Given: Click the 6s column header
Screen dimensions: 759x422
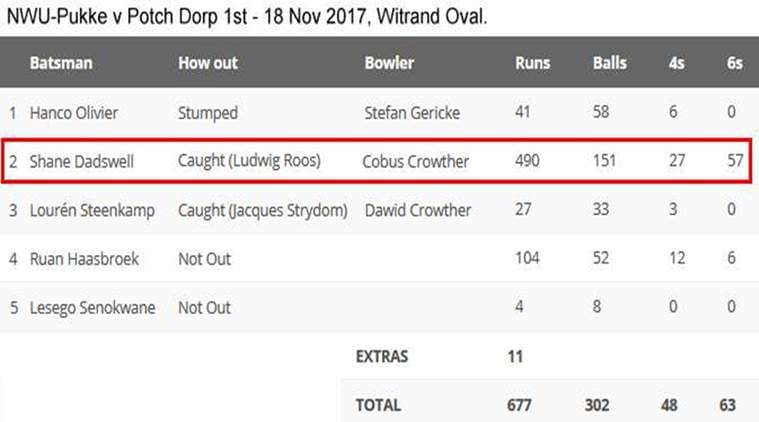Looking at the screenshot, I should (734, 63).
